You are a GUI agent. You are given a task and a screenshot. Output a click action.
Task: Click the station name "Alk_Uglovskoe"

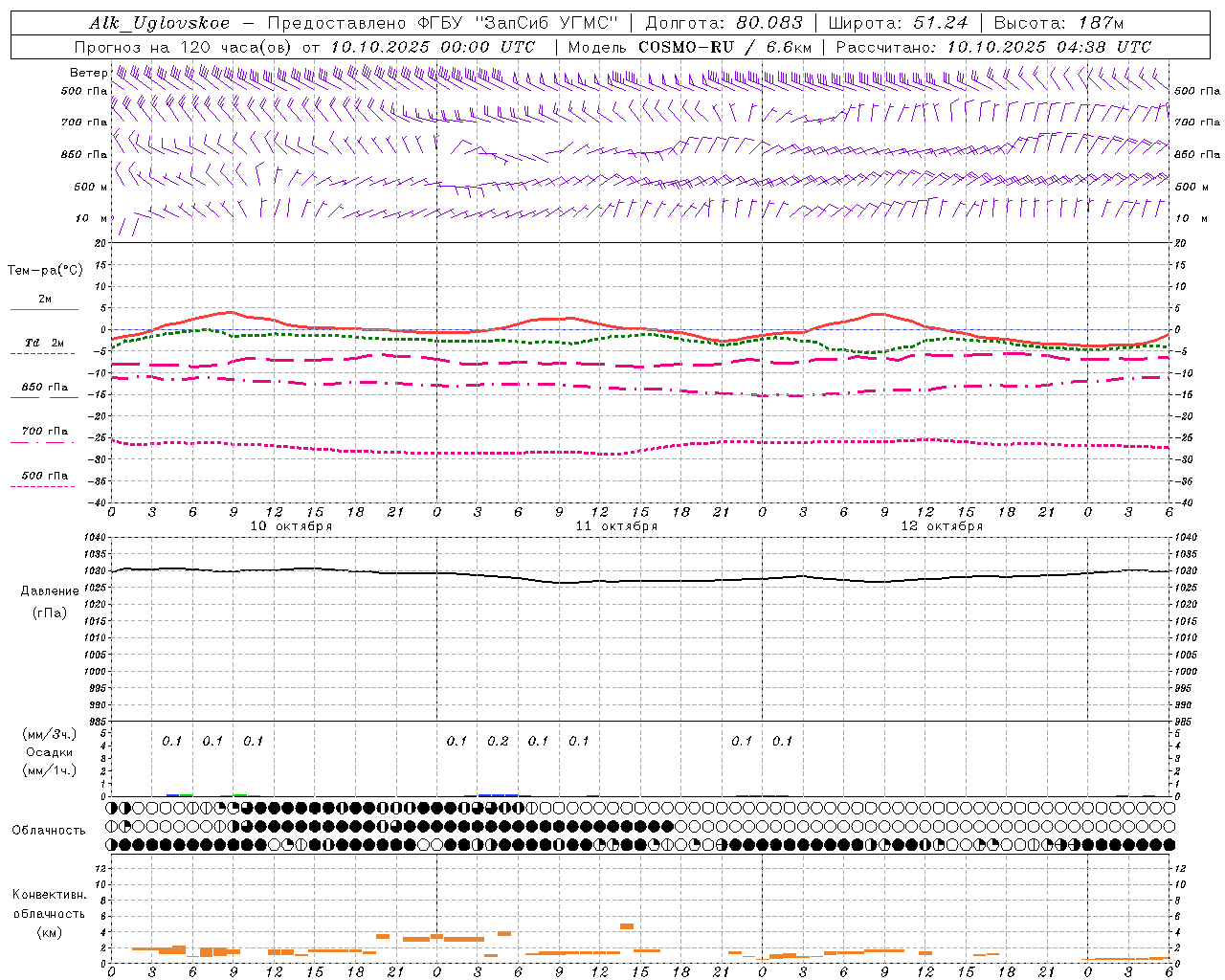pos(160,23)
